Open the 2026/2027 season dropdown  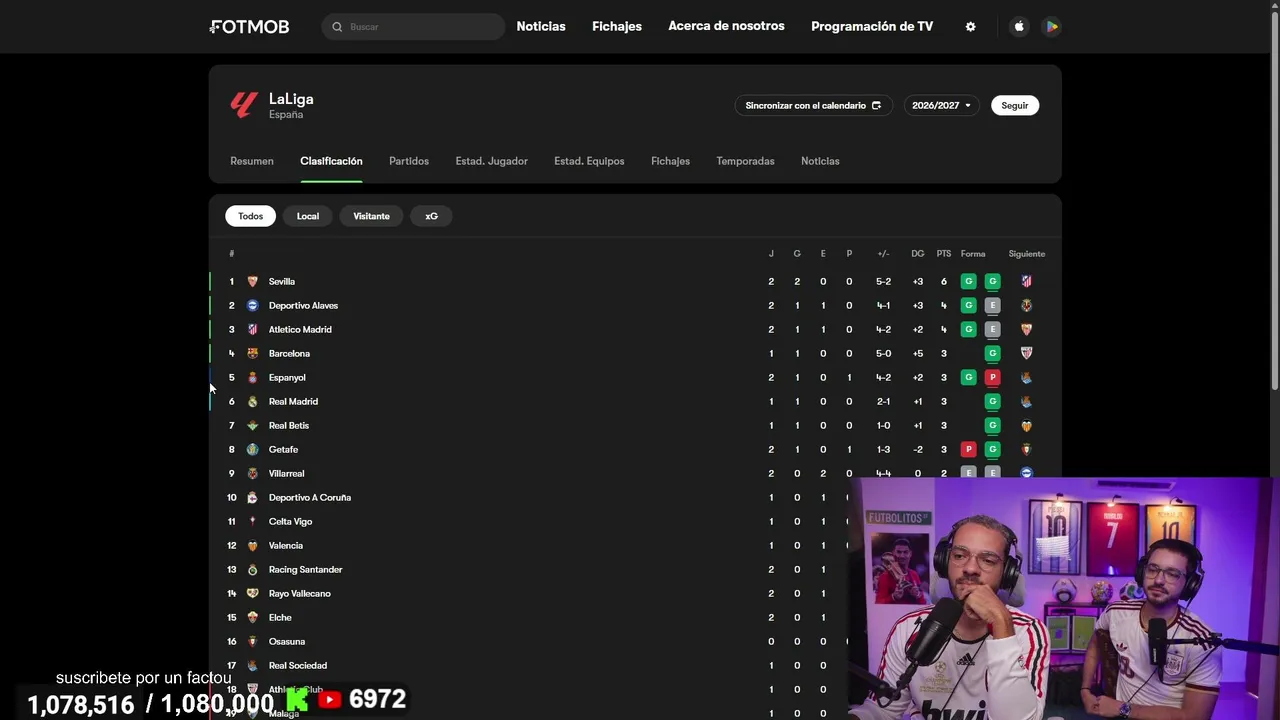point(941,105)
